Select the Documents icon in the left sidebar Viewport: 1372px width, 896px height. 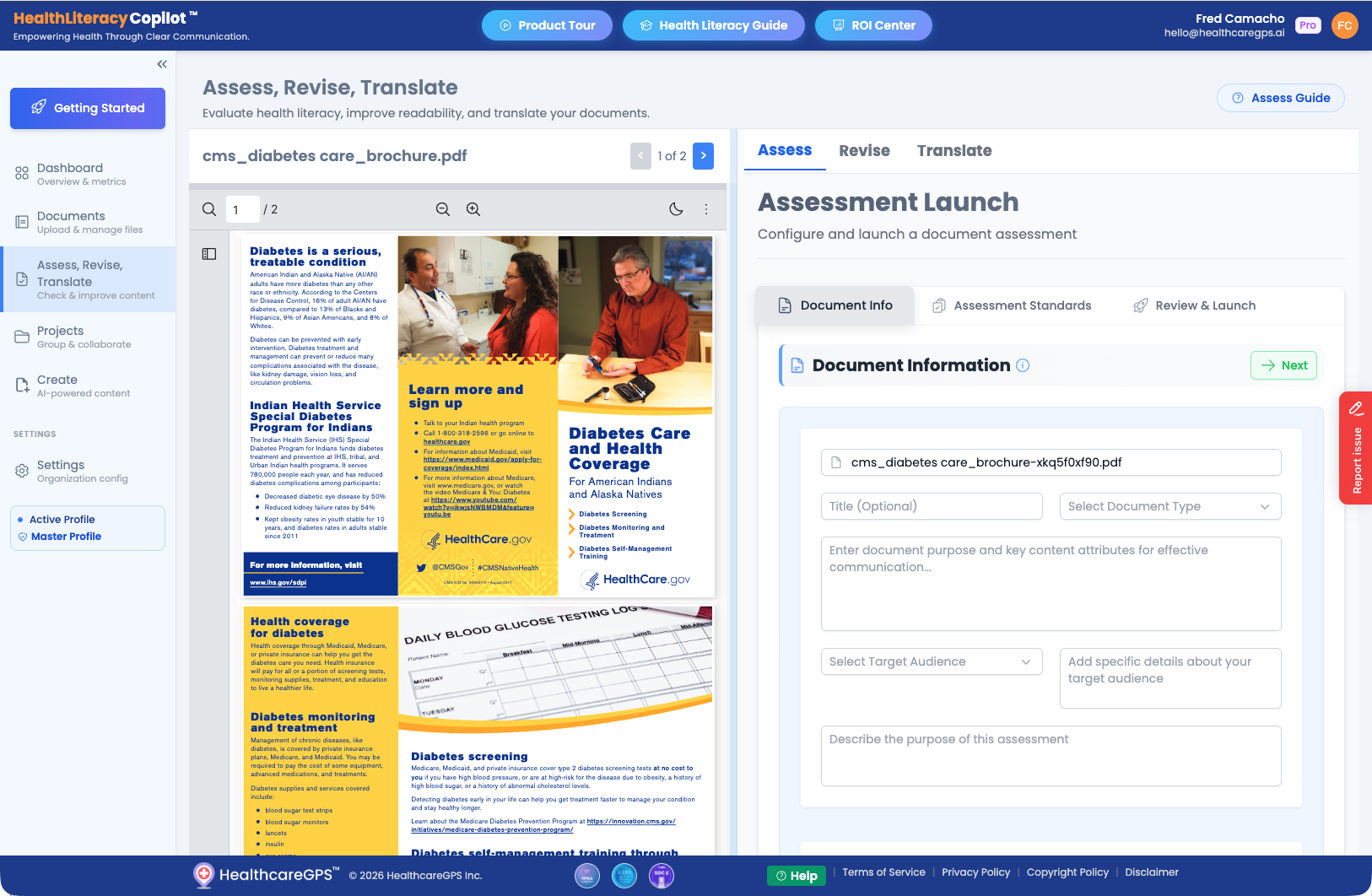coord(21,222)
